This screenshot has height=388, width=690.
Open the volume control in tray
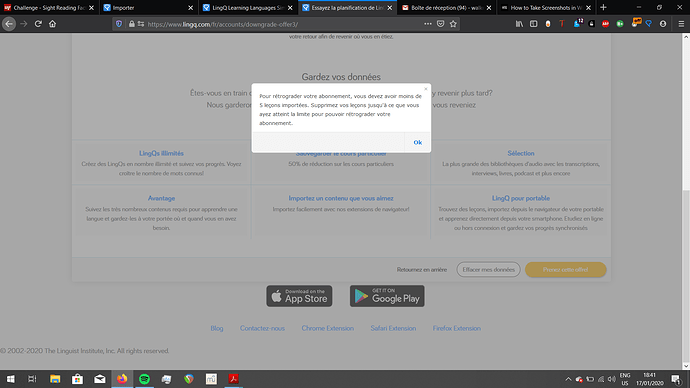click(x=612, y=379)
